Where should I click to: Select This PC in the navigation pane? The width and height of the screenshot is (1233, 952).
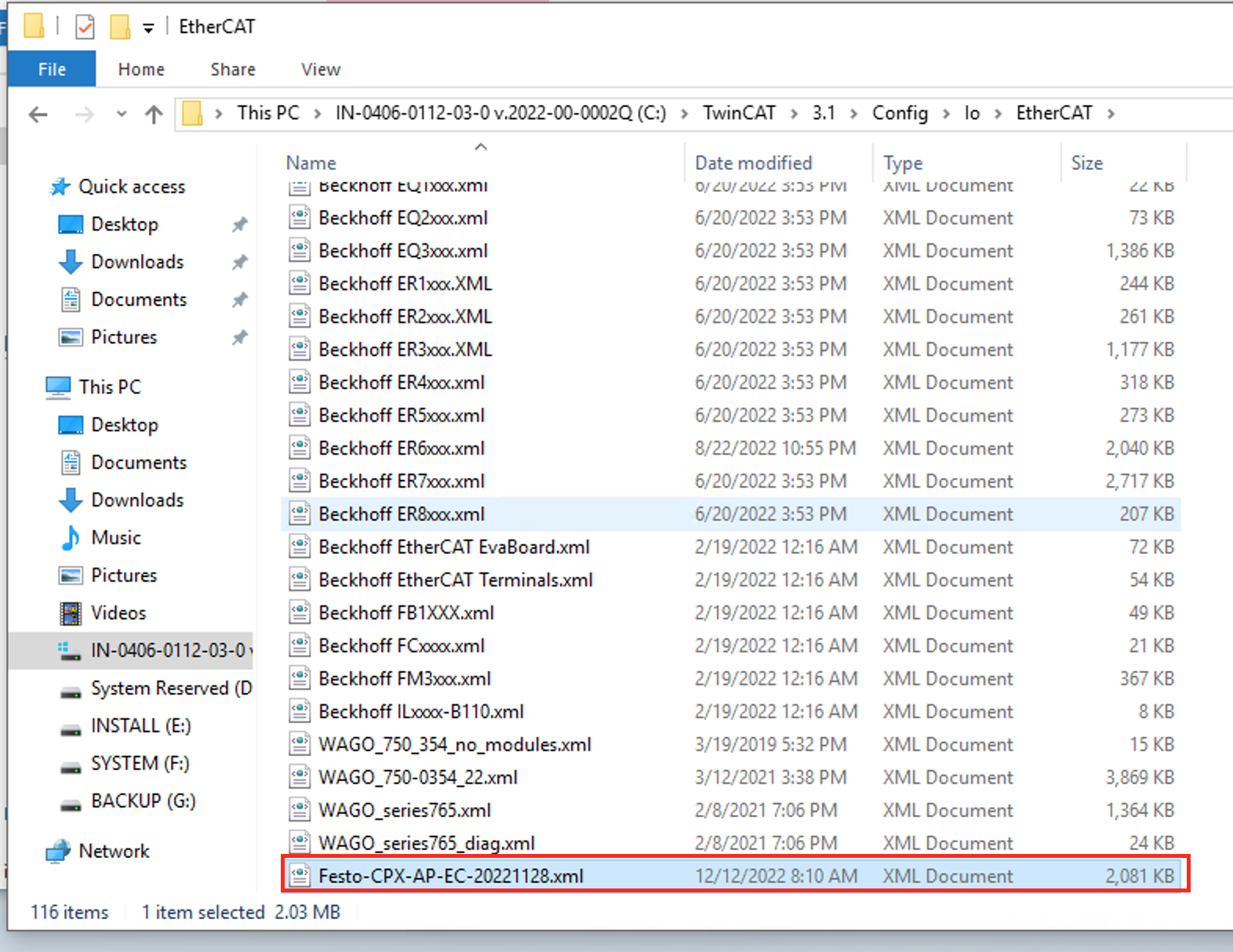pyautogui.click(x=110, y=387)
